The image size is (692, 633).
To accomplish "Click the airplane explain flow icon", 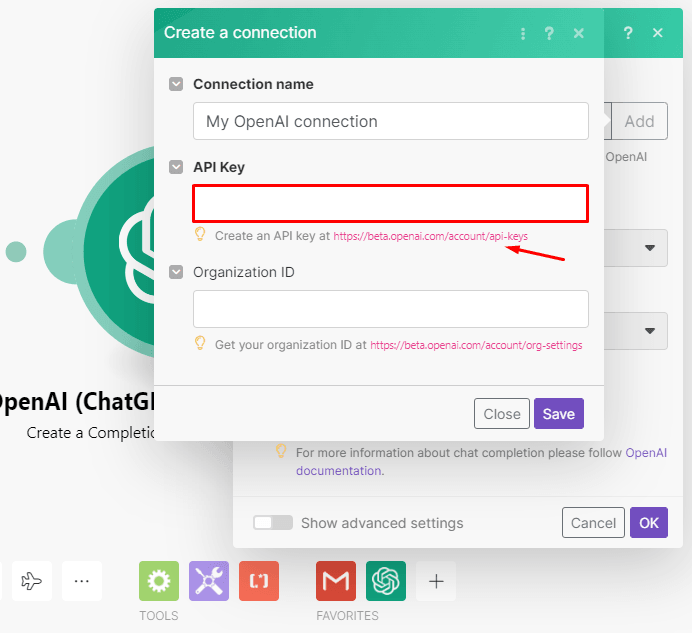I will coord(32,581).
